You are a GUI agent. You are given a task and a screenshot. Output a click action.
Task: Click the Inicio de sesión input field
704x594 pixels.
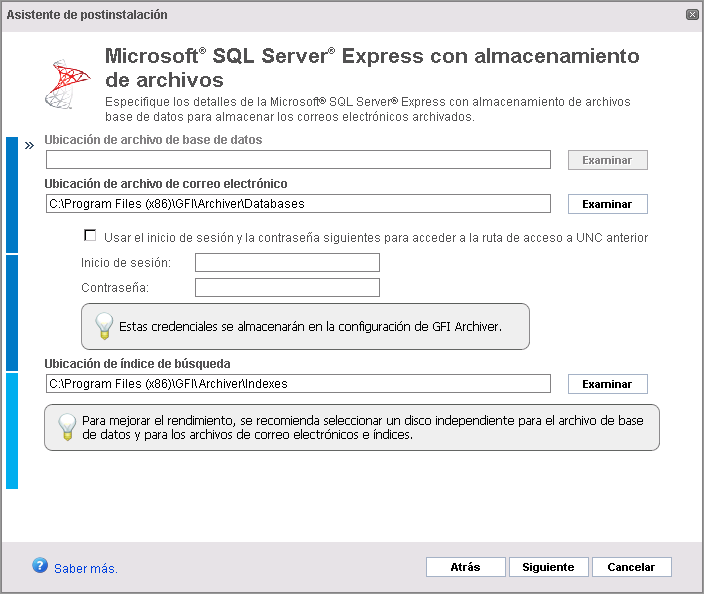(x=287, y=263)
